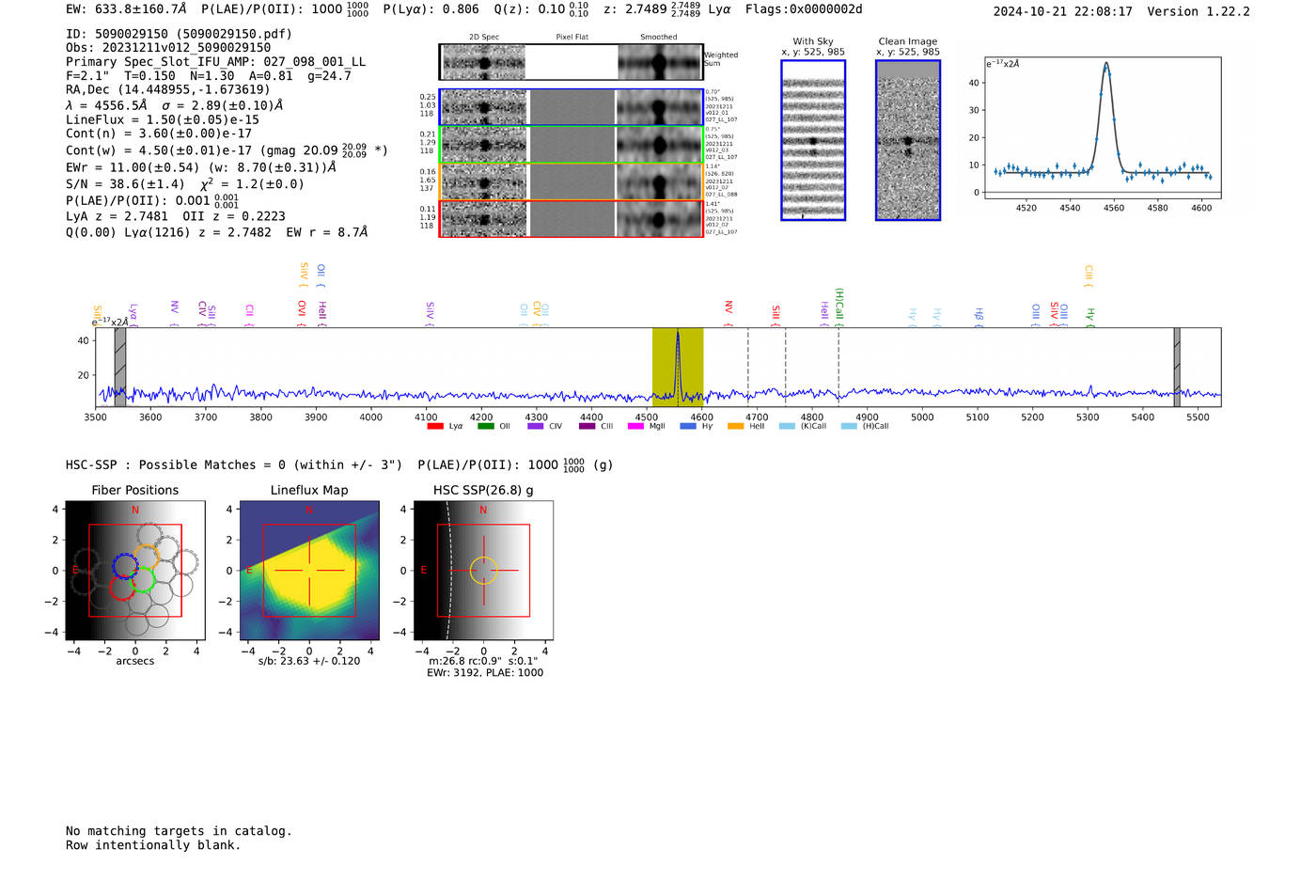This screenshot has height=896, width=1316.
Task: Click the blue fiber circle in Fiber Positions
Action: tap(125, 565)
